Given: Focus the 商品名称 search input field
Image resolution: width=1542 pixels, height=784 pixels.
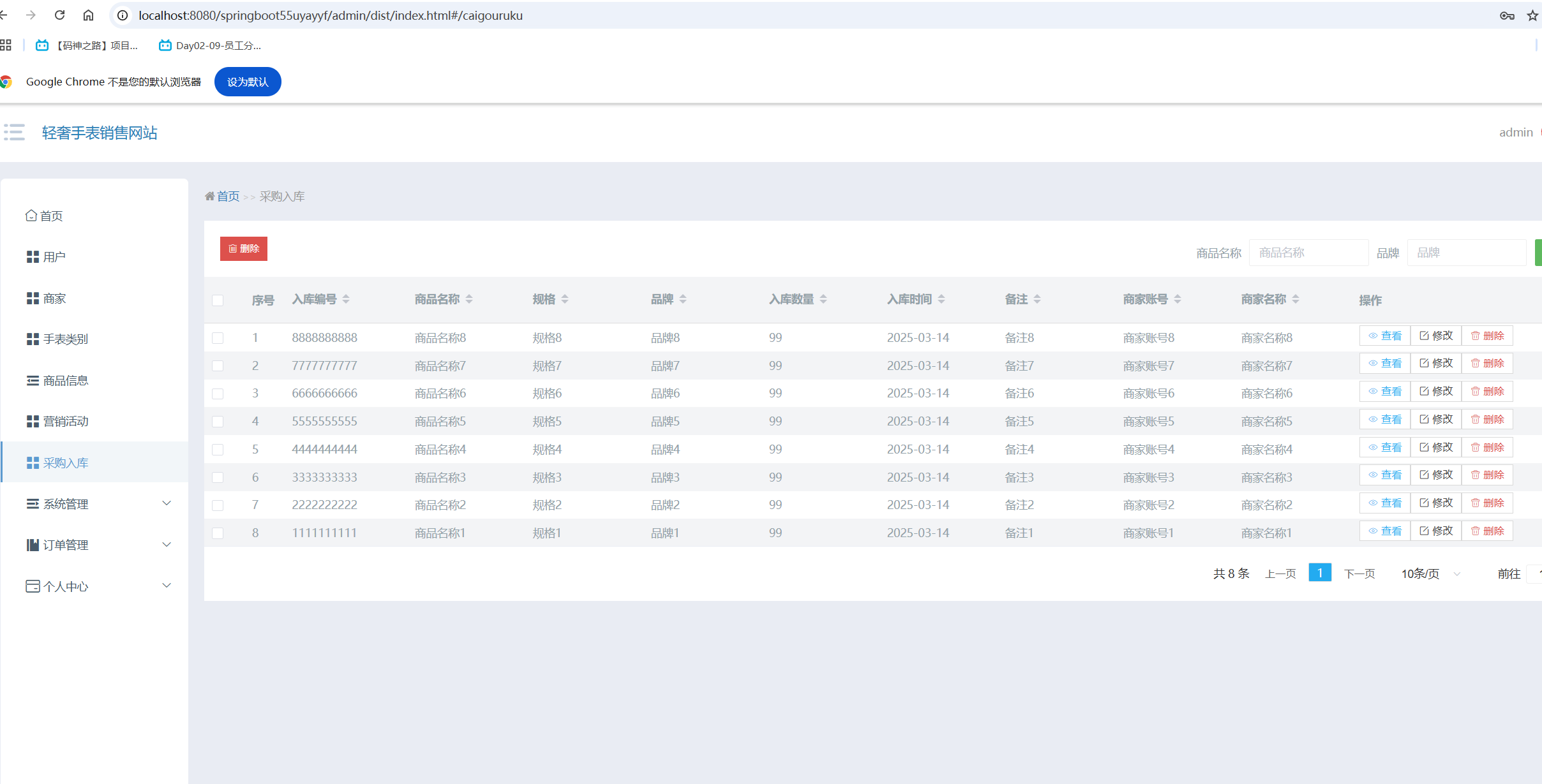Looking at the screenshot, I should [1308, 253].
